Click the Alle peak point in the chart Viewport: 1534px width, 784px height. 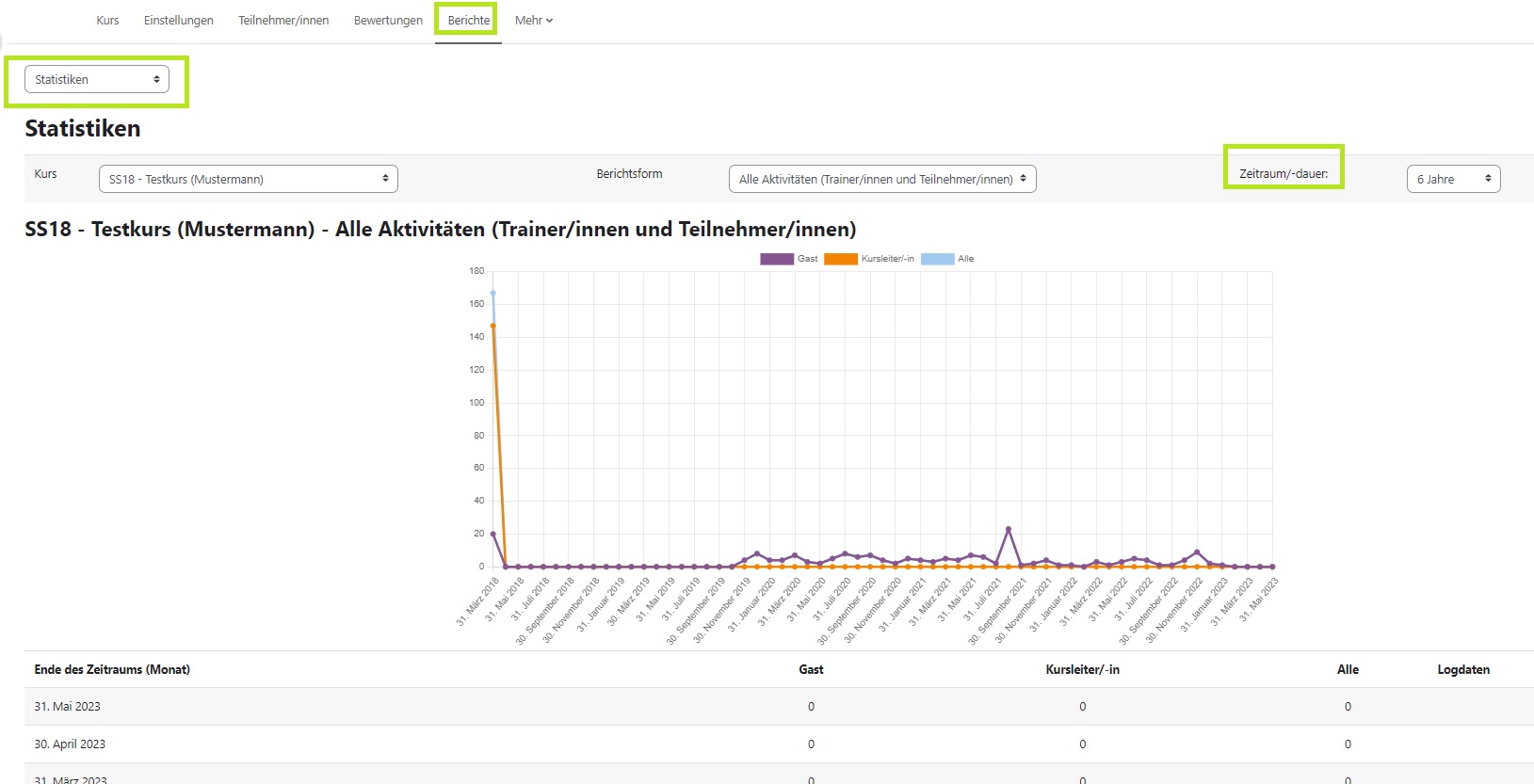click(492, 293)
